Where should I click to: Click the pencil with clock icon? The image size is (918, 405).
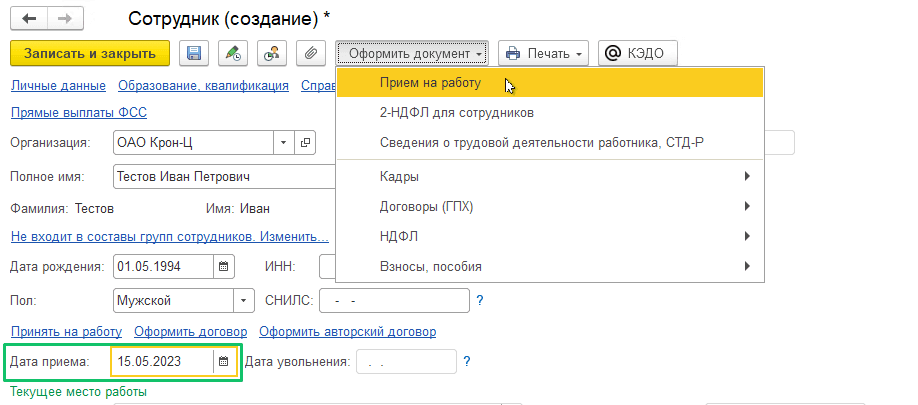232,53
